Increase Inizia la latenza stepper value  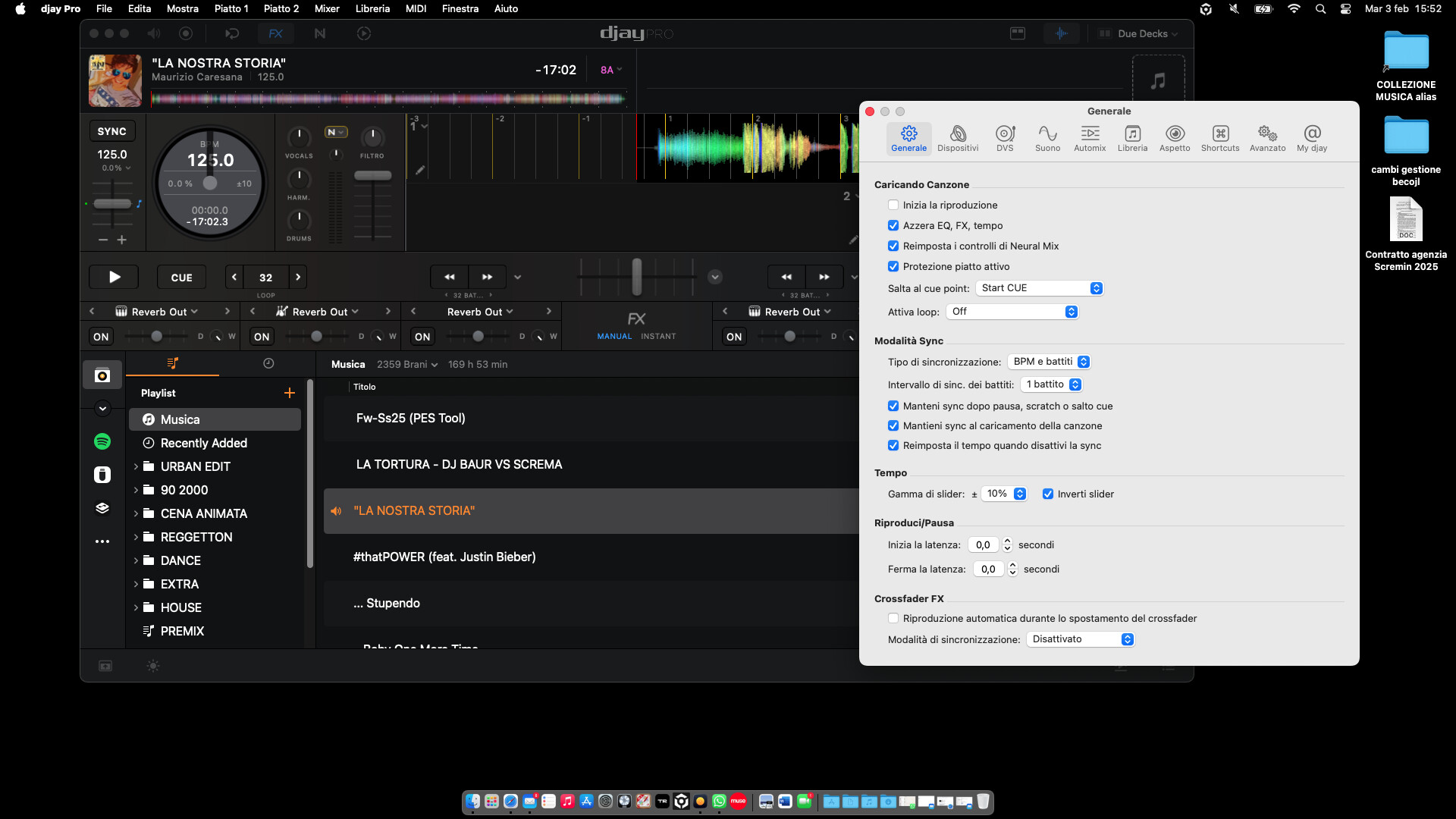1007,541
